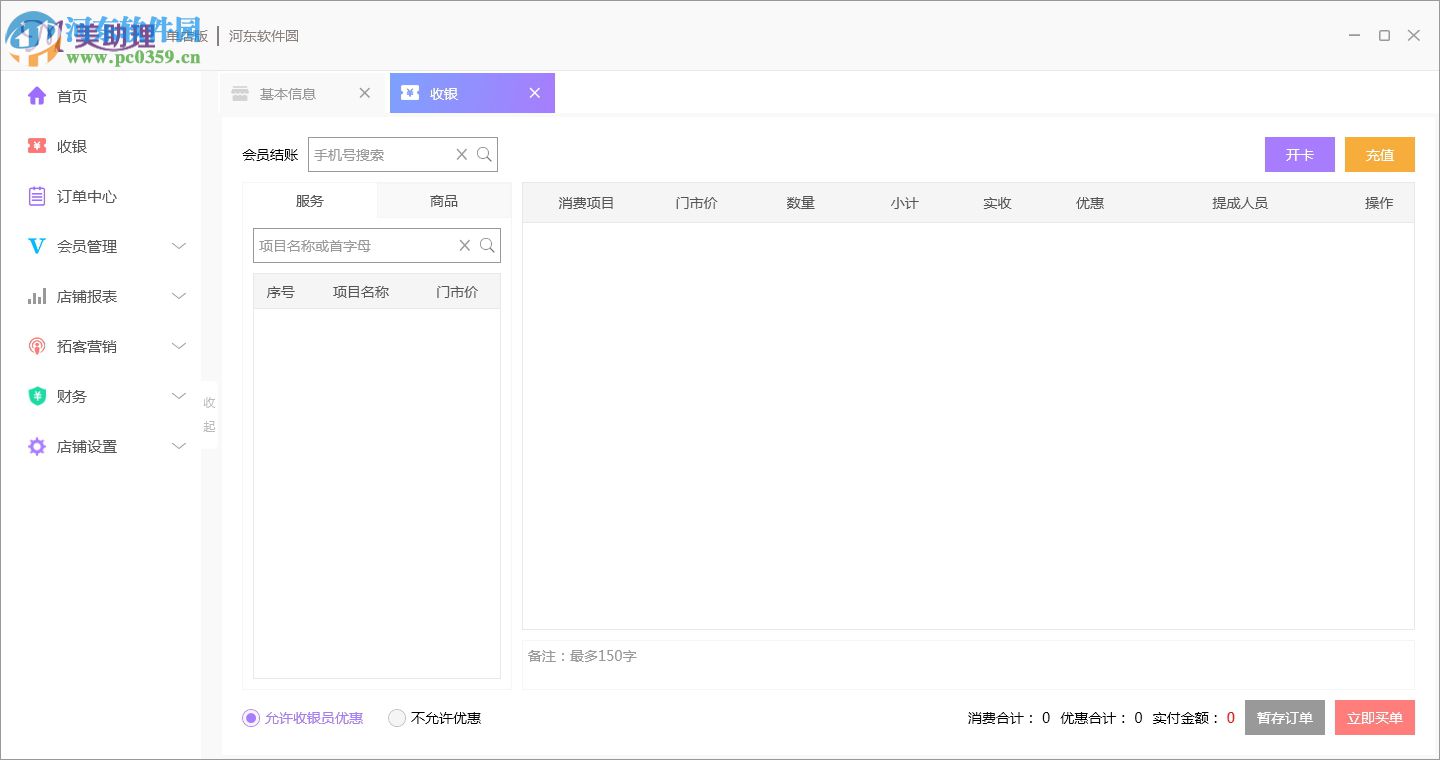The width and height of the screenshot is (1440, 760).
Task: Choose the 不允许优惠 option
Action: point(397,718)
